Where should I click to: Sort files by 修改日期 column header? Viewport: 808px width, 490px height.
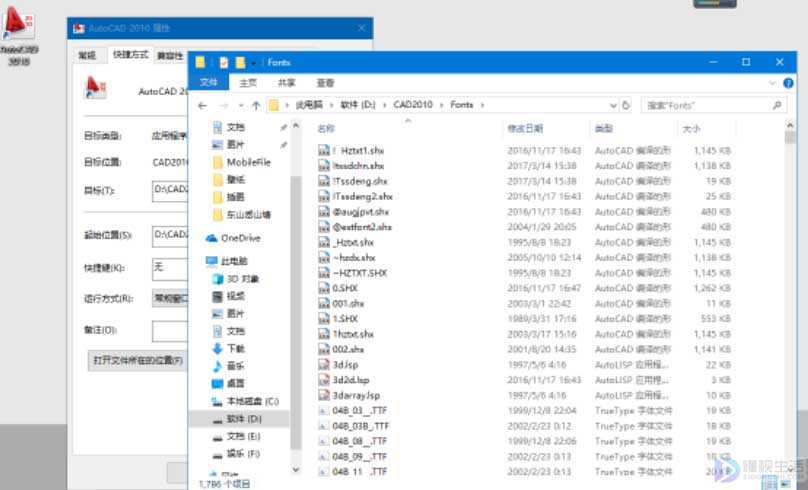pos(525,128)
